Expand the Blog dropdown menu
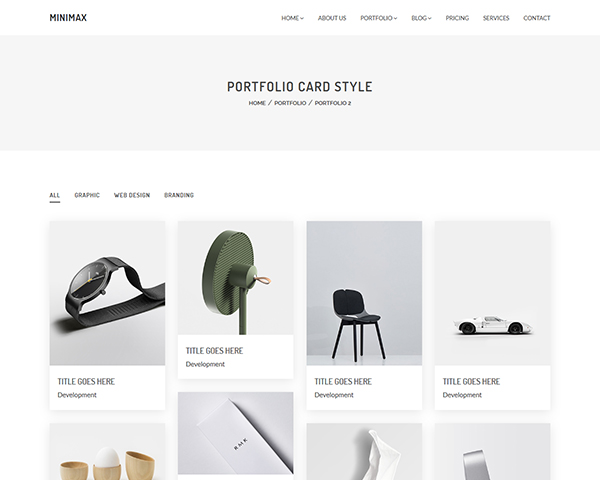The height and width of the screenshot is (480, 600). pos(421,18)
